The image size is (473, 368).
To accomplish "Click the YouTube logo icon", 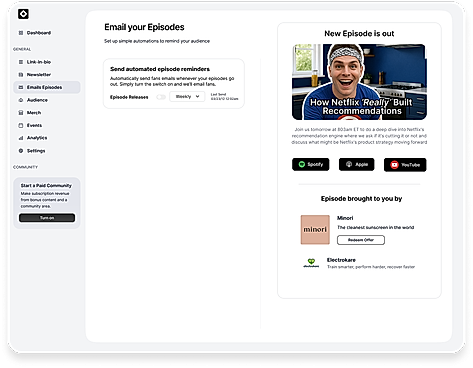I will (394, 165).
